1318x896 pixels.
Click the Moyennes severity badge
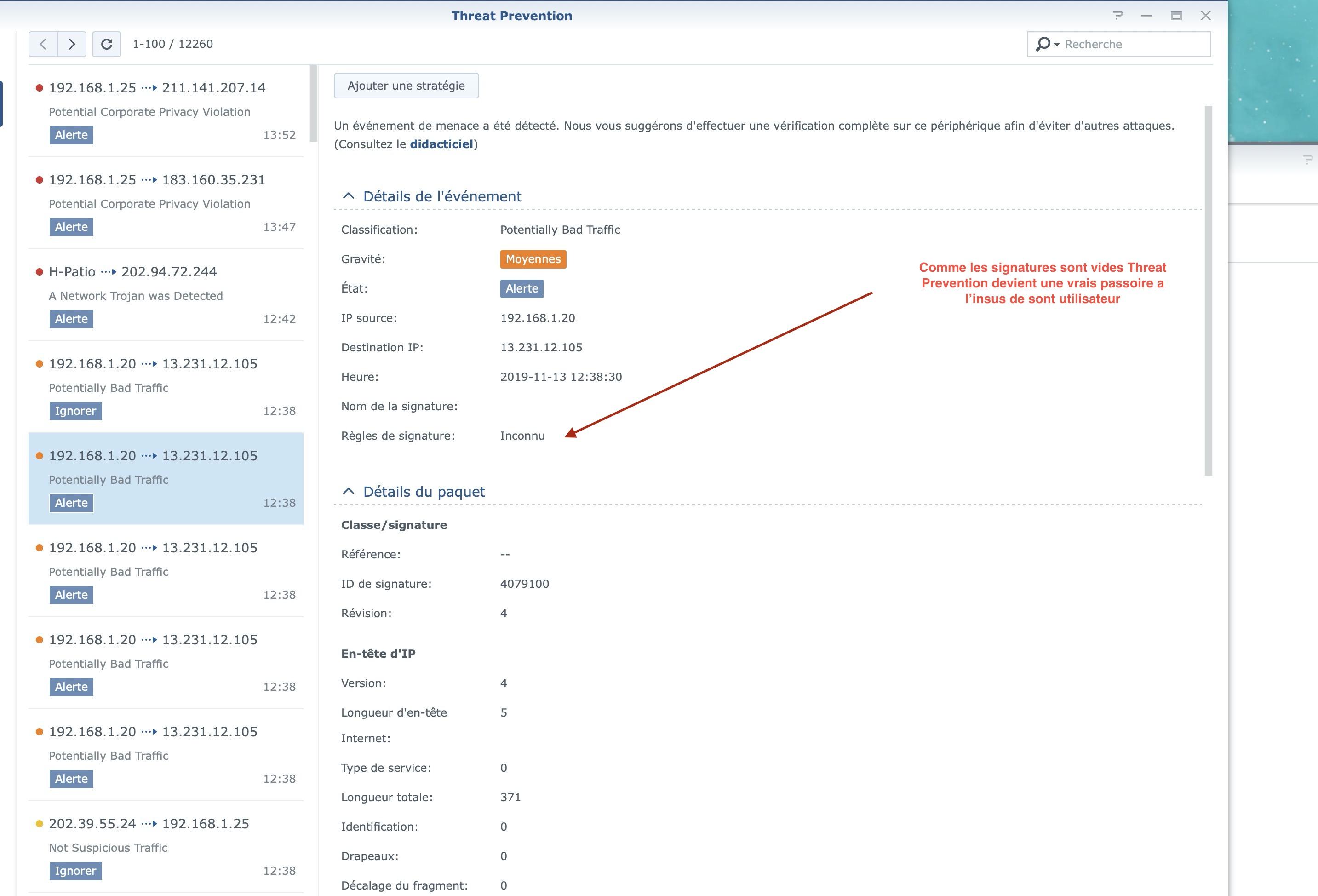pos(533,259)
